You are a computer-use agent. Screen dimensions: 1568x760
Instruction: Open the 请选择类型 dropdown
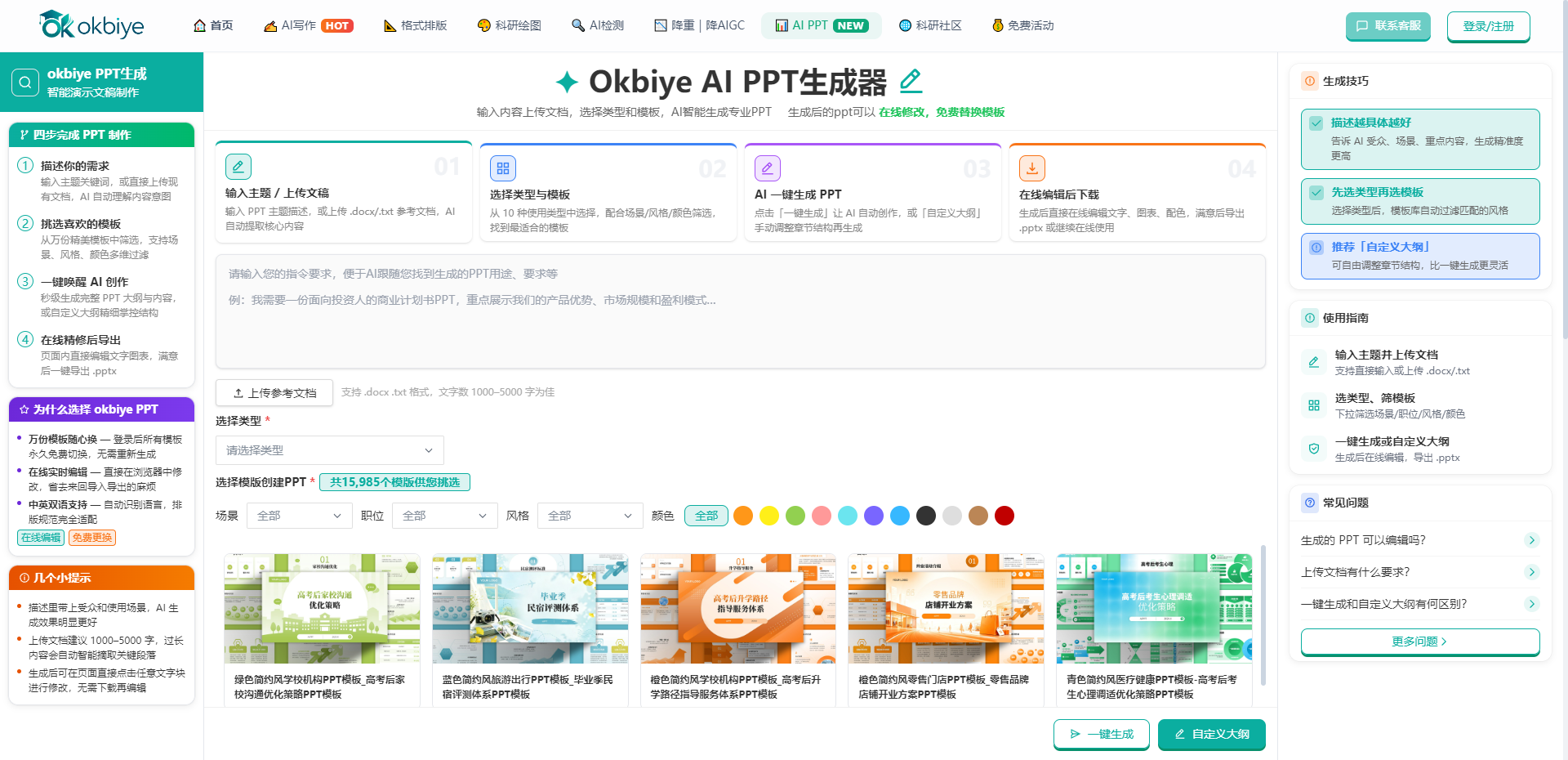coord(330,450)
